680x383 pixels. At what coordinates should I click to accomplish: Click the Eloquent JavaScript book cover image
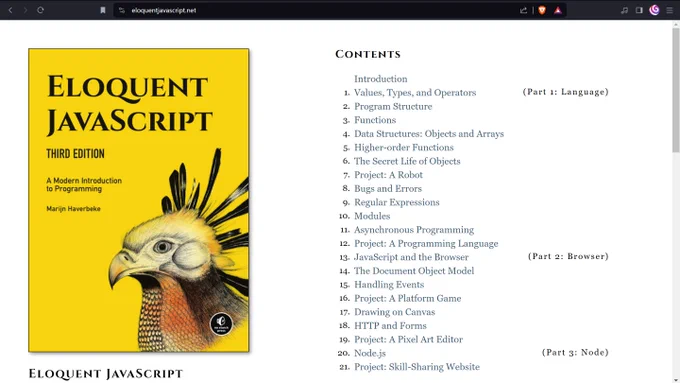click(x=139, y=200)
